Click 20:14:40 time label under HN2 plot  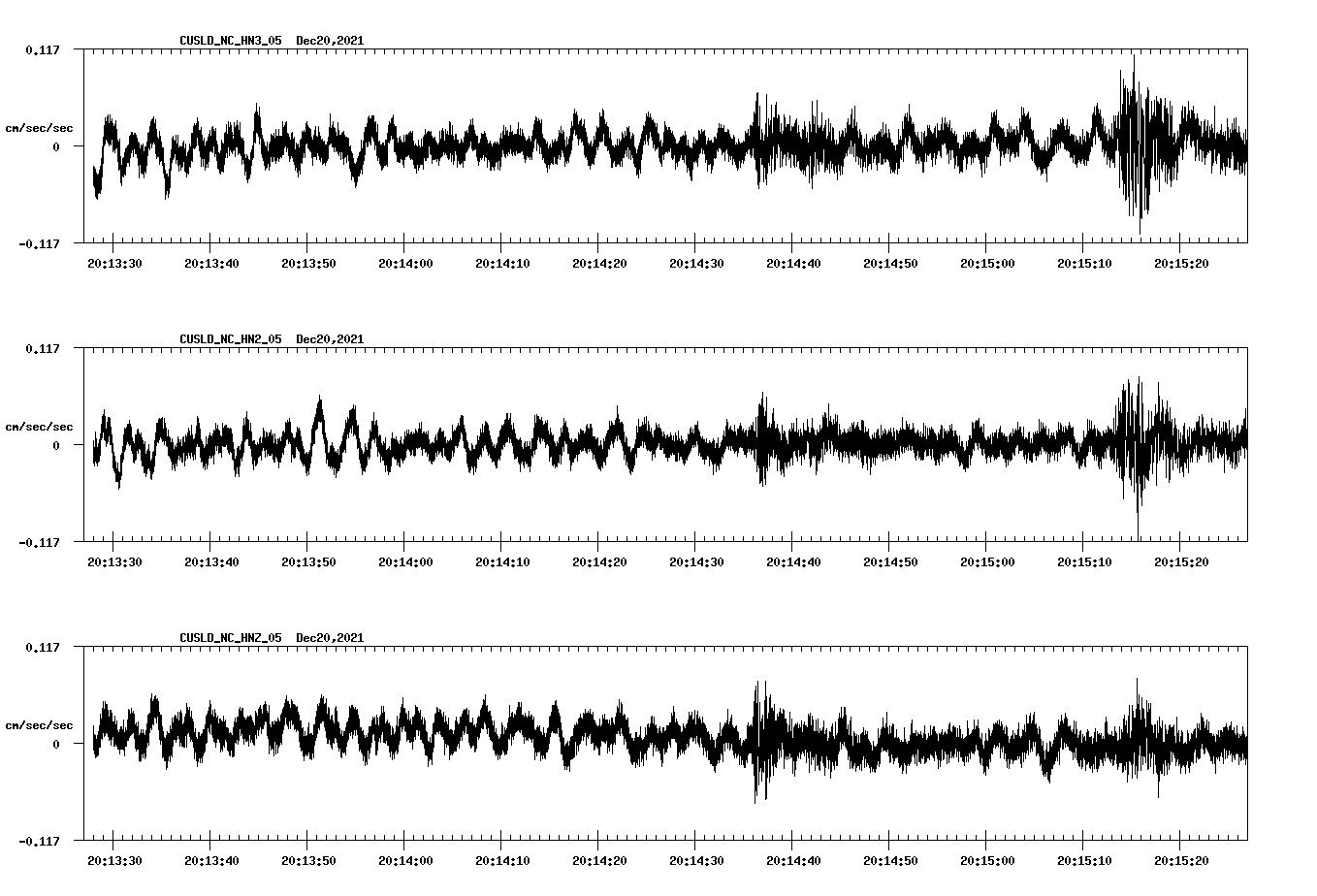[x=793, y=561]
